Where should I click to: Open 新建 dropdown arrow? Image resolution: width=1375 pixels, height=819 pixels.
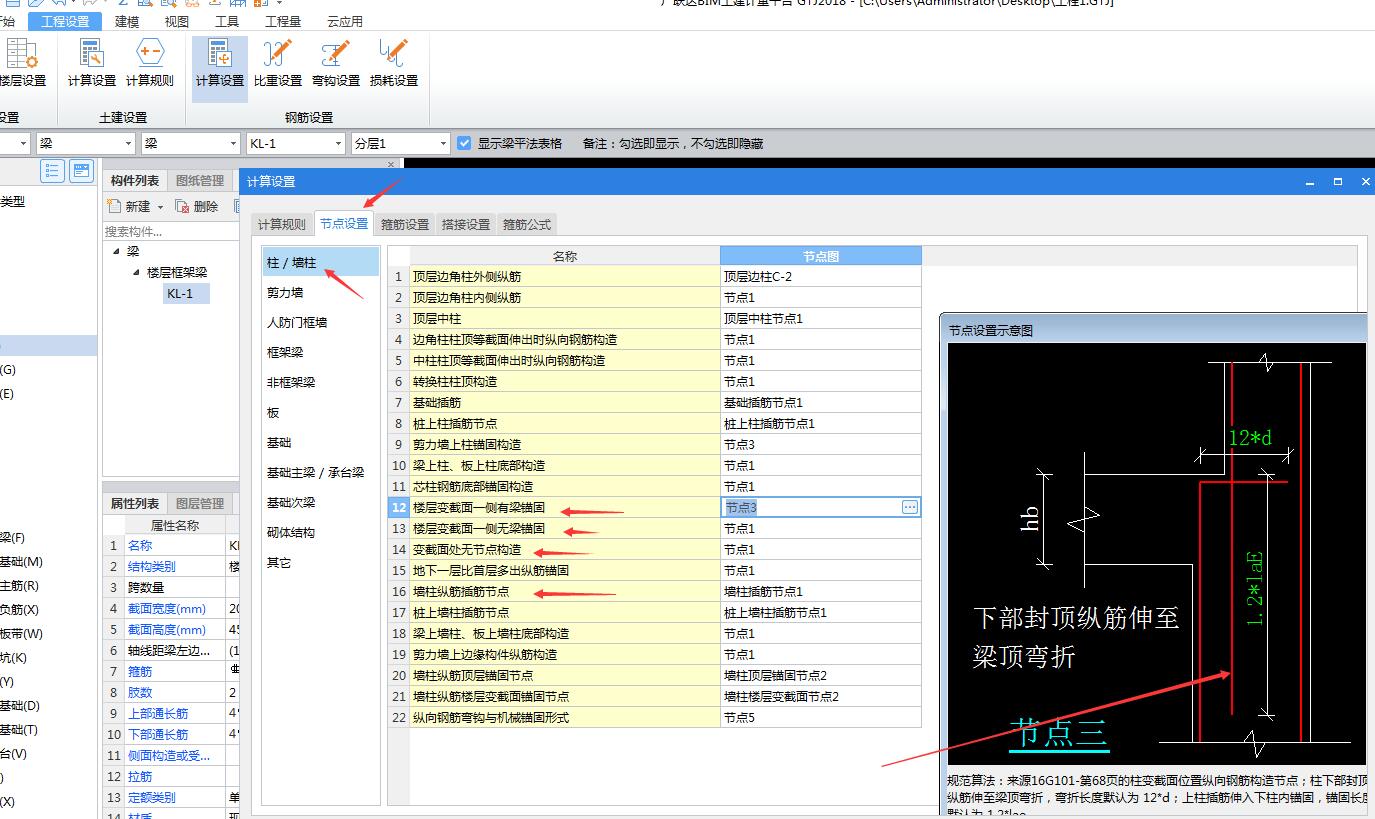pyautogui.click(x=160, y=207)
